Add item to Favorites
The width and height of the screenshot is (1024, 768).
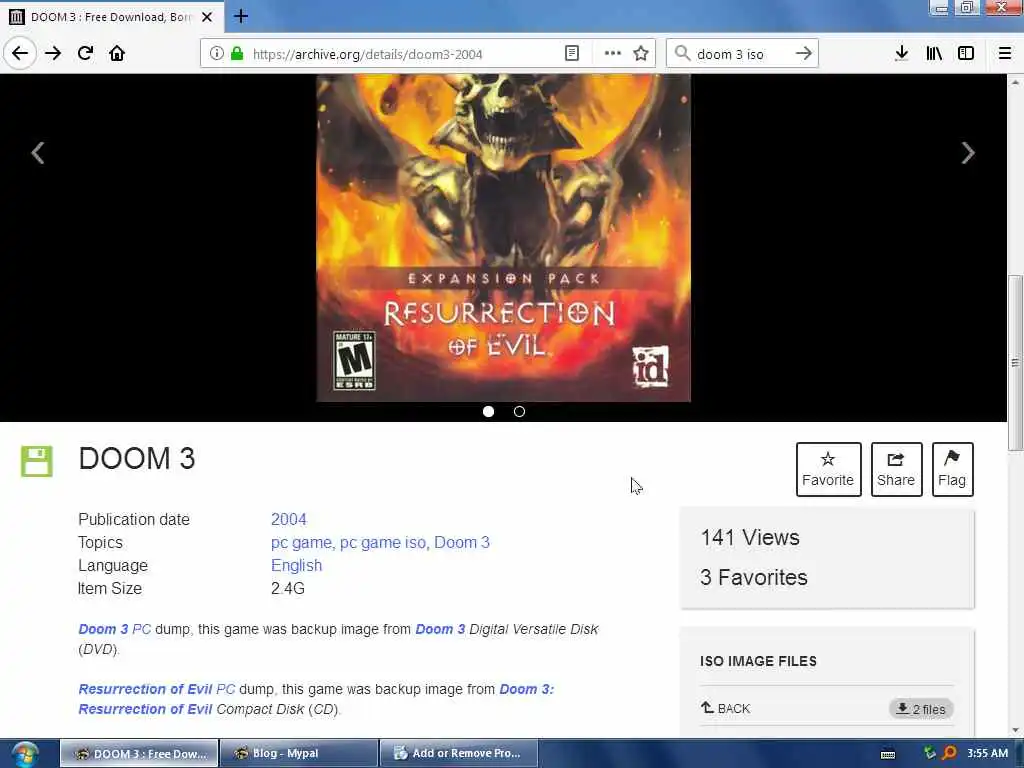pos(828,470)
